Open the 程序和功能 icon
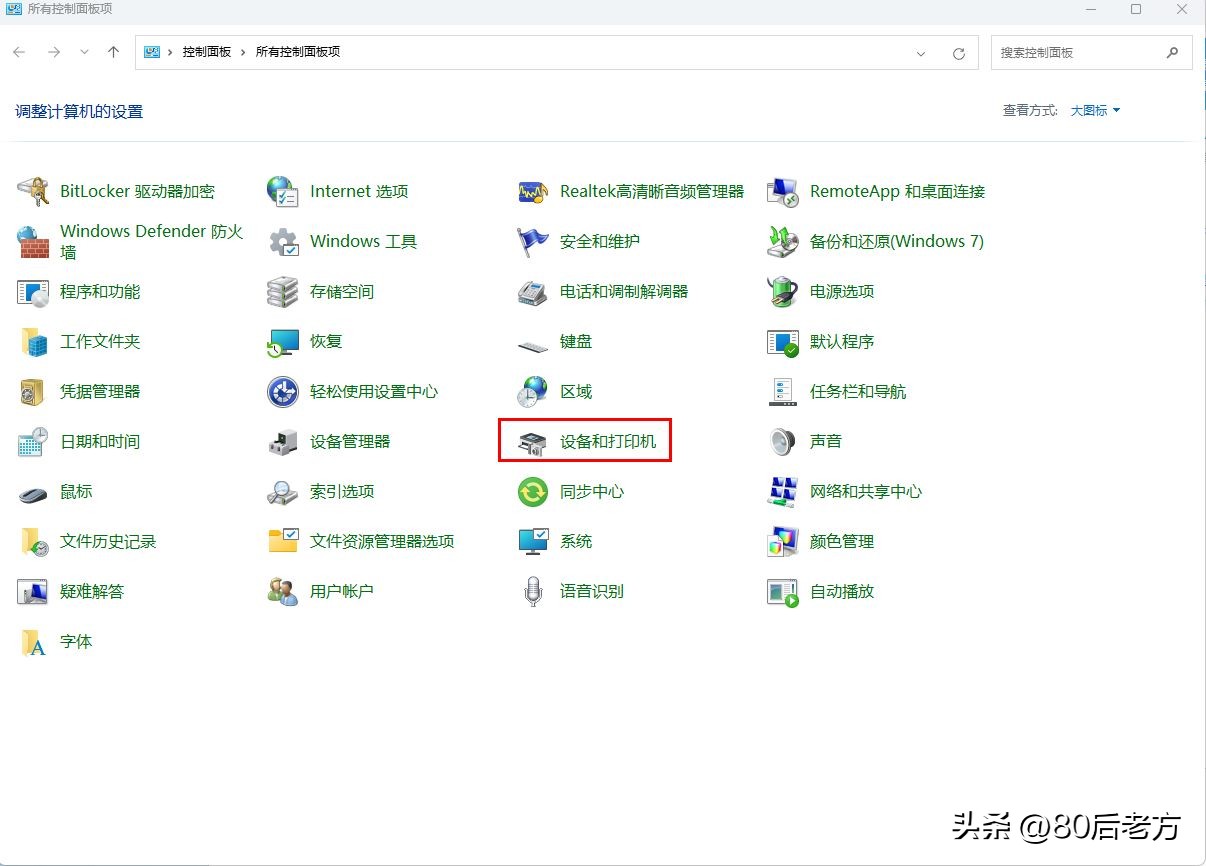 tap(33, 291)
